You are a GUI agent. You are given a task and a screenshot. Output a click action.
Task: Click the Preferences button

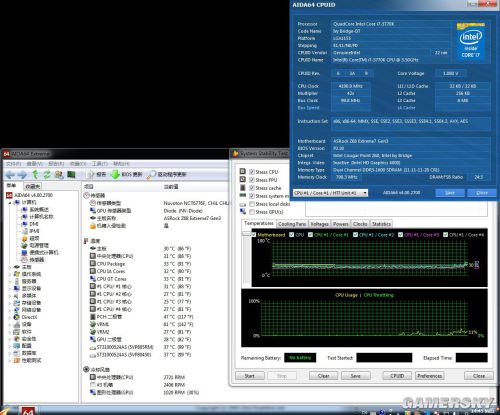[x=430, y=376]
